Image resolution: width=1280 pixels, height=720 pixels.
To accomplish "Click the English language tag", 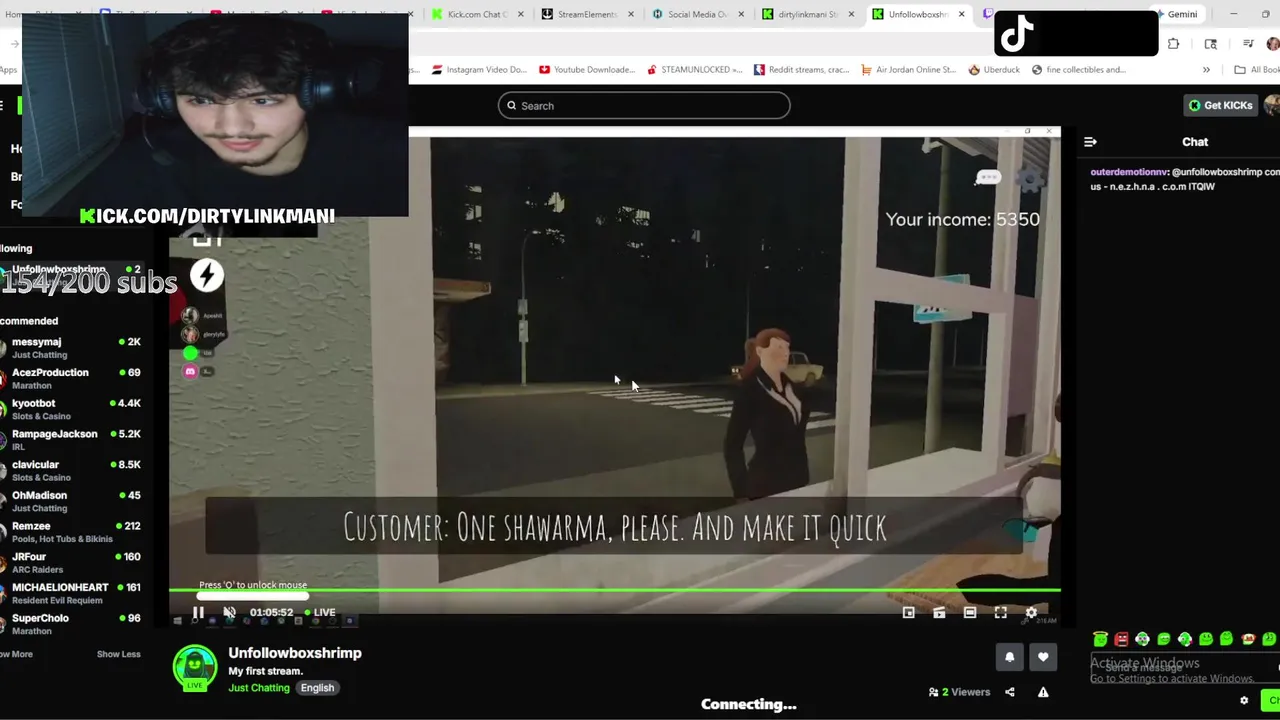I will (x=317, y=688).
